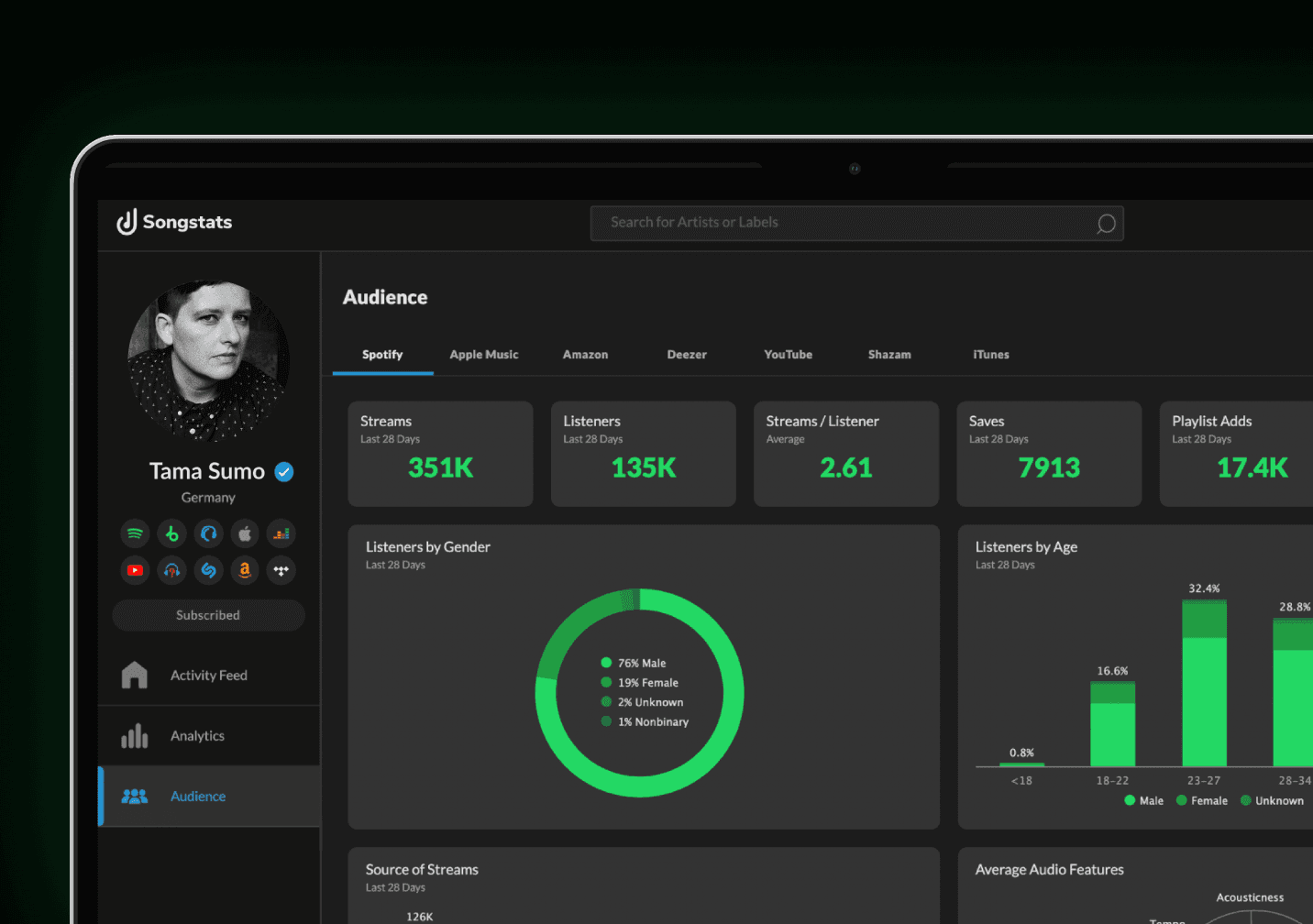Open the Spotify platform icon under Tama Sumo
Screen dimensions: 1313x924
click(135, 533)
